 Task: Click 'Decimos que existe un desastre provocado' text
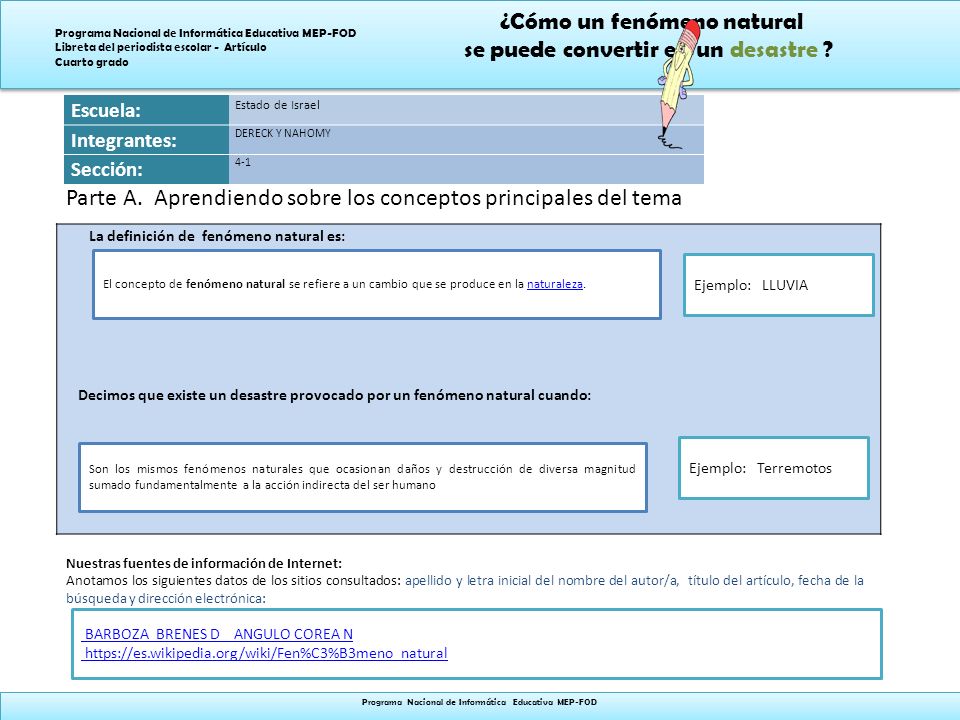(x=334, y=395)
